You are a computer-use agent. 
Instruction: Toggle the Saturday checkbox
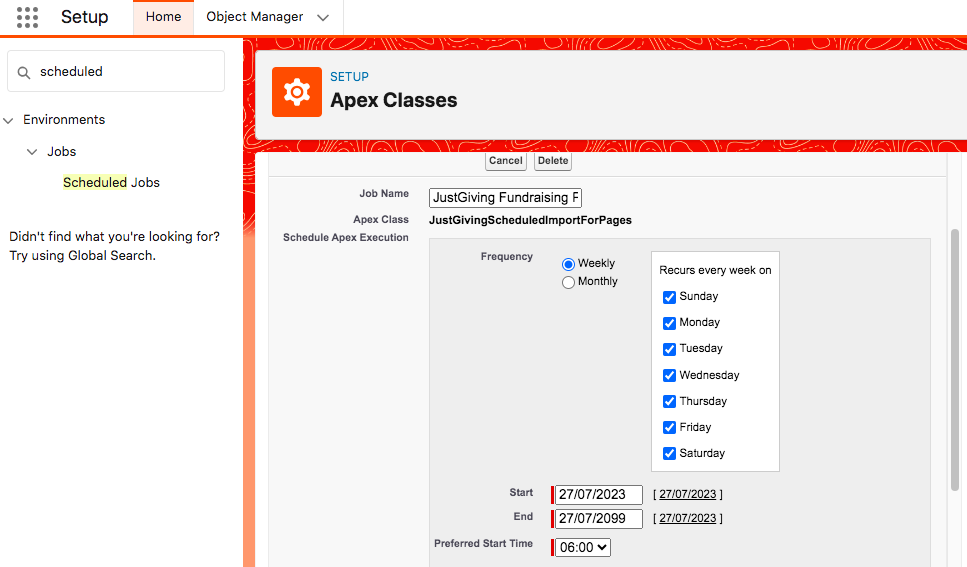[x=669, y=453]
